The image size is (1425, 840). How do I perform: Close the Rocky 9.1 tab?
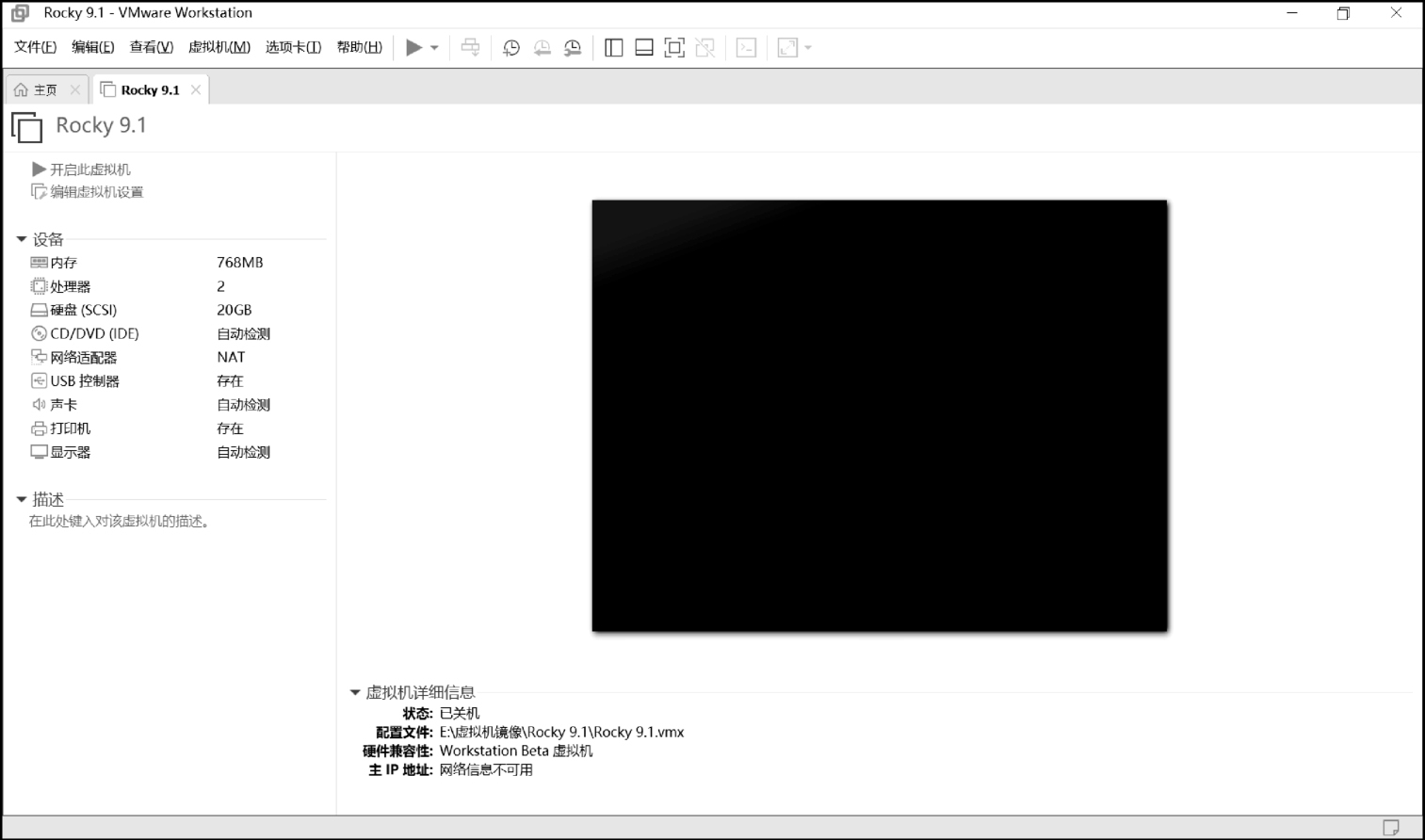[196, 90]
